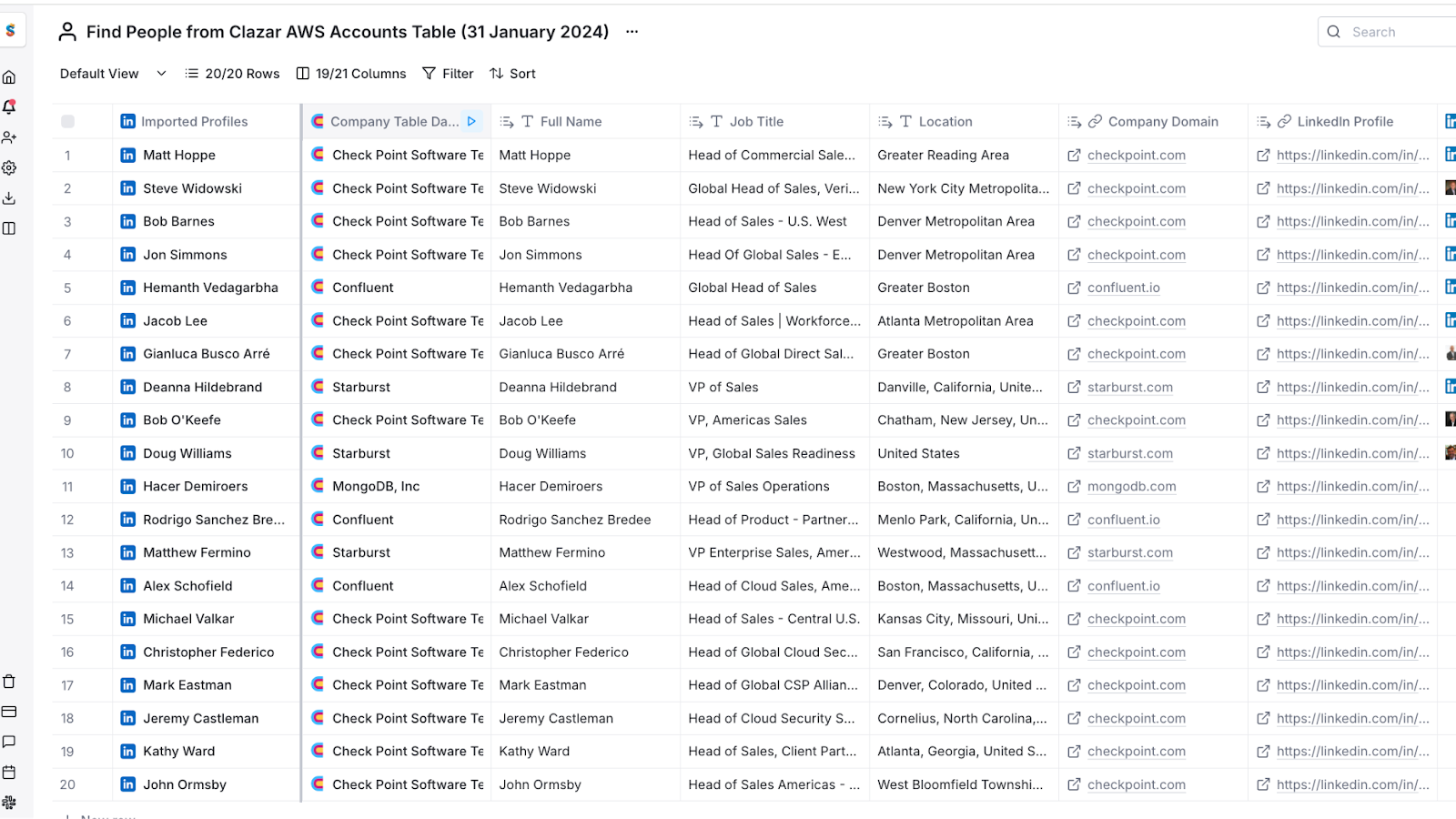Open the trash icon in the sidebar
Viewport: 1456px width, 819px height.
tap(9, 682)
